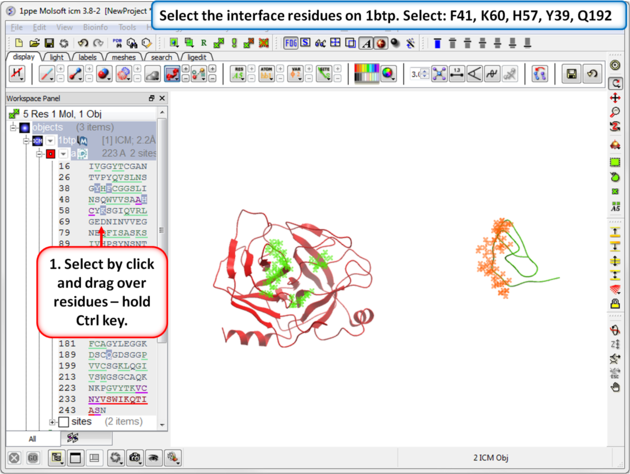Open the meshes tab
This screenshot has height=474, width=630.
[124, 58]
